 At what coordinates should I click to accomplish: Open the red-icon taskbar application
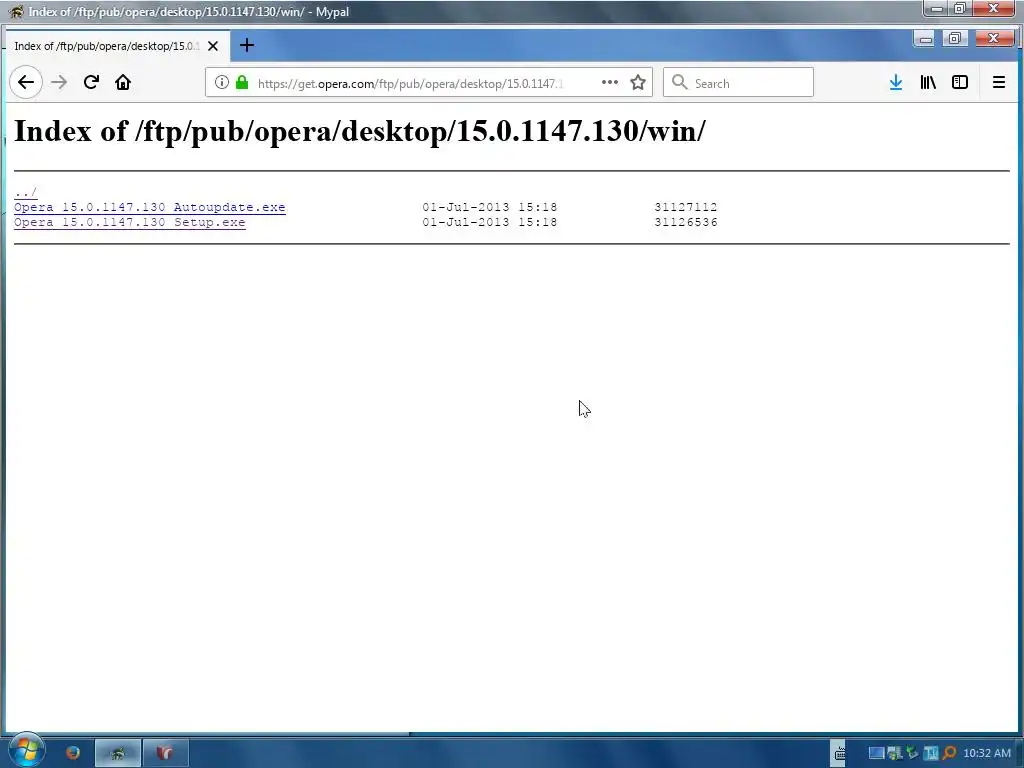click(x=165, y=753)
